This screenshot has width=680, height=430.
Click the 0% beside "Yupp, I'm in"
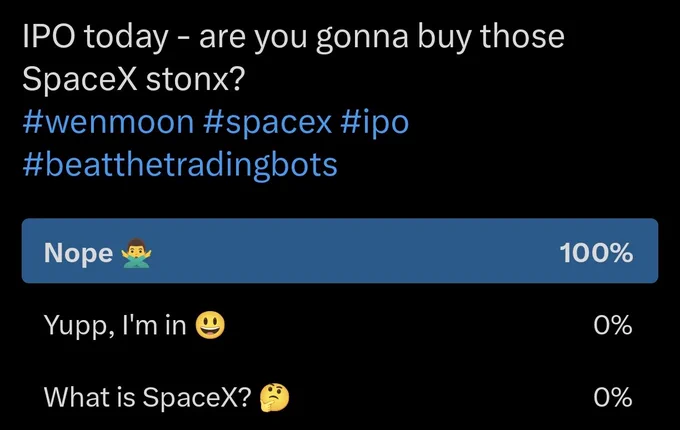coord(613,325)
